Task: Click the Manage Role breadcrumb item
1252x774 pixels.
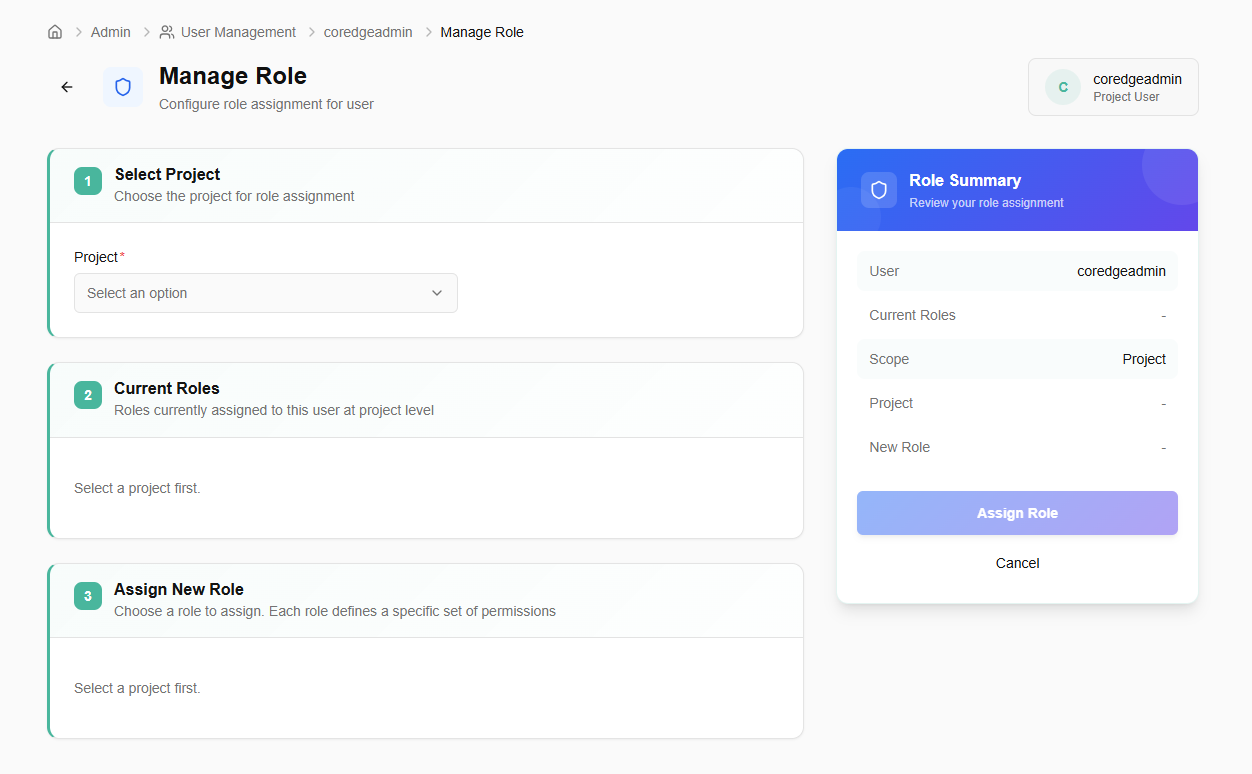Action: (x=482, y=32)
